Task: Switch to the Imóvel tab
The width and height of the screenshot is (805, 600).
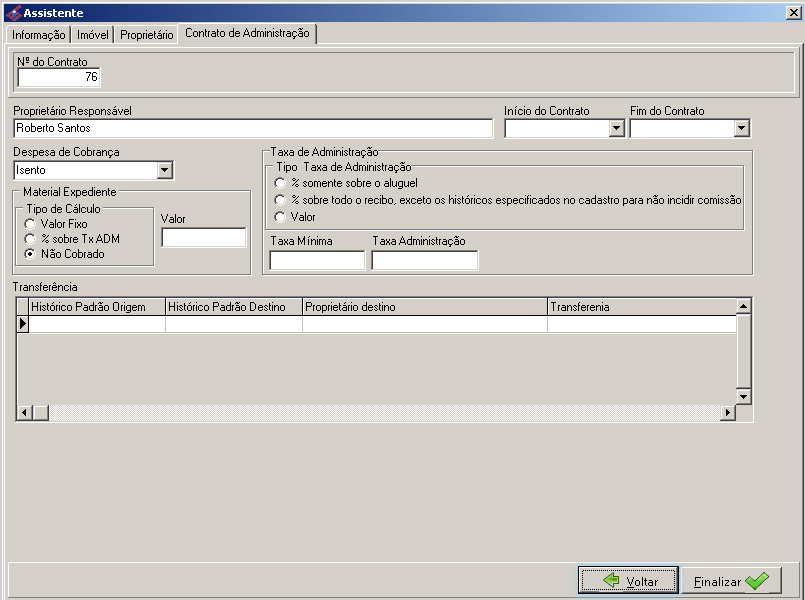Action: [93, 35]
